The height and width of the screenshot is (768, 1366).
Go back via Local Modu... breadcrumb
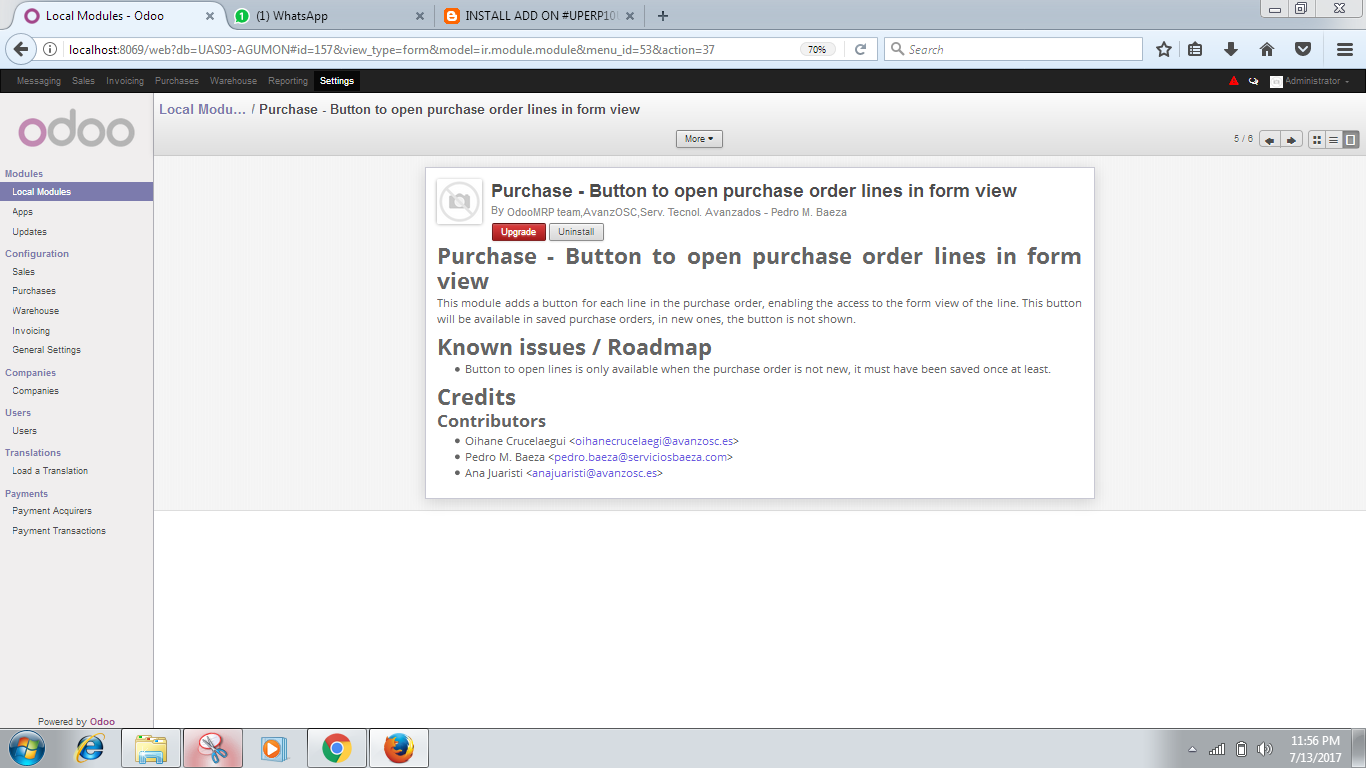coord(202,109)
